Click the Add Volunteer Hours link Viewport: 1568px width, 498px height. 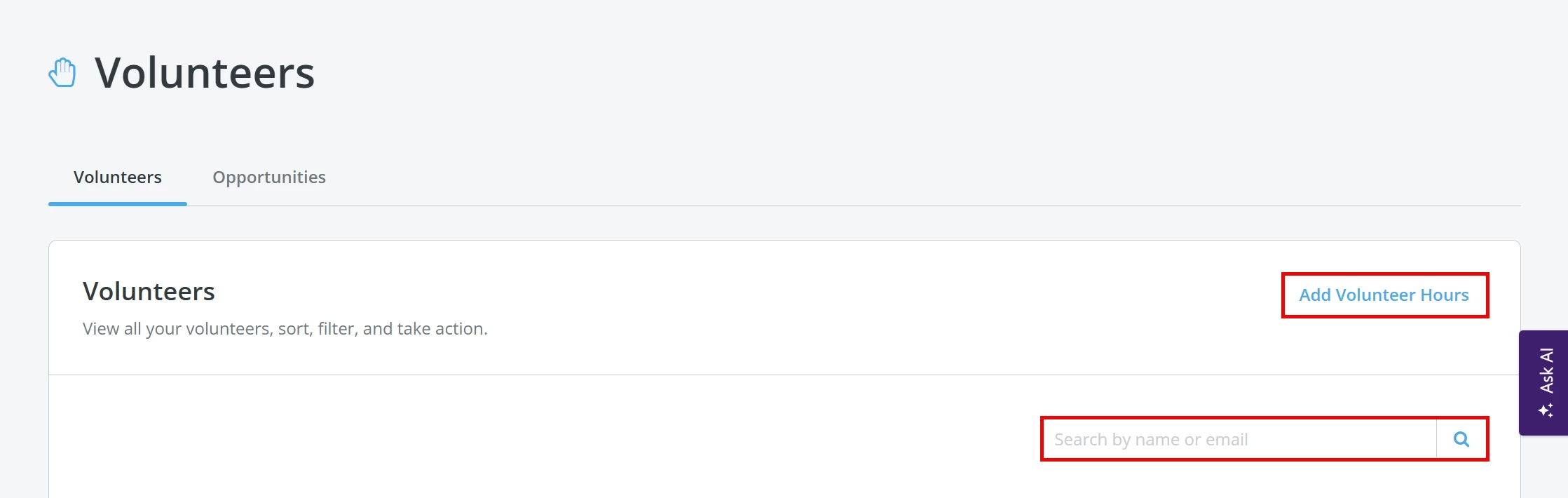pyautogui.click(x=1384, y=295)
